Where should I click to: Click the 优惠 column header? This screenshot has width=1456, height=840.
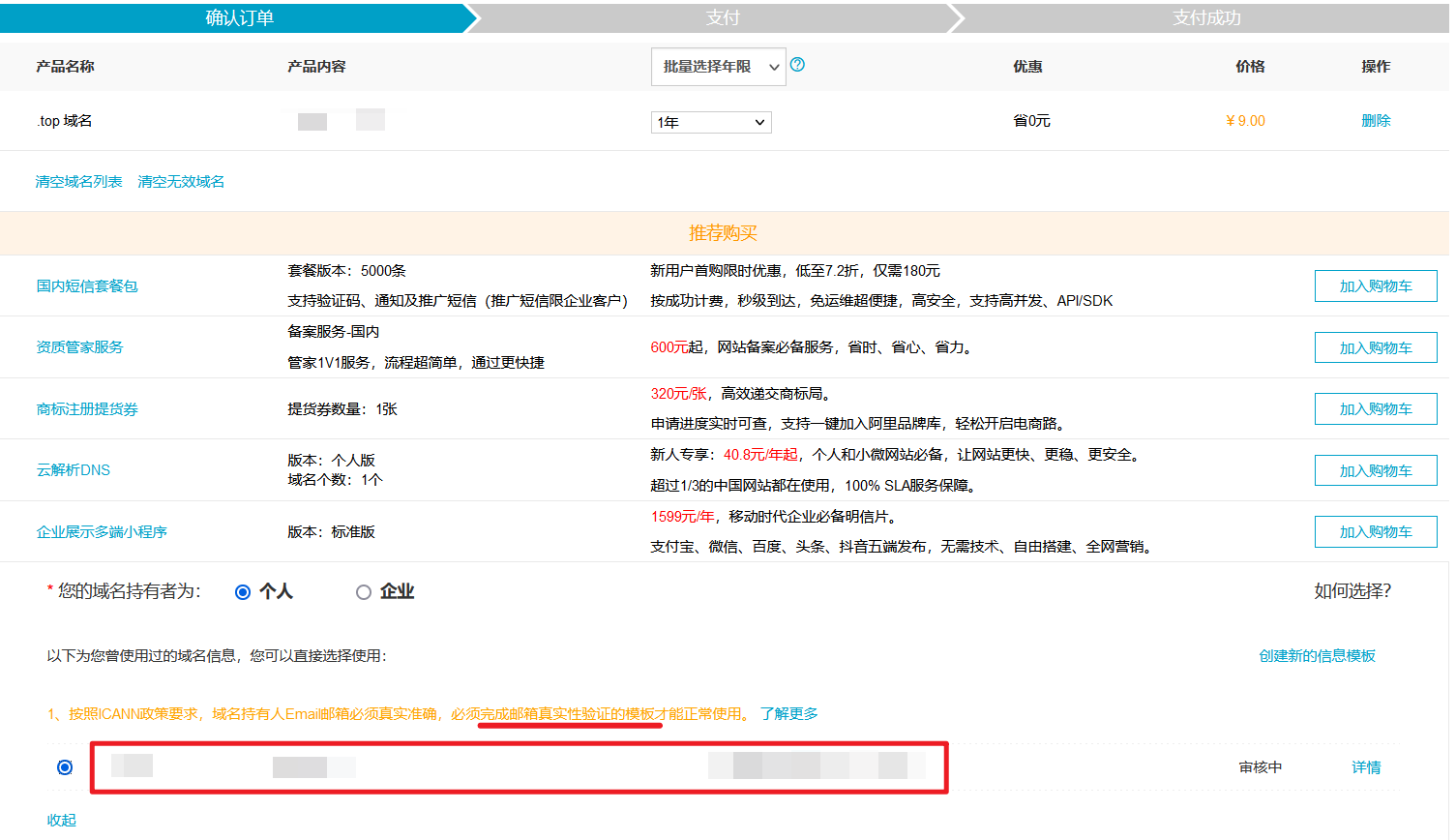click(x=1027, y=67)
